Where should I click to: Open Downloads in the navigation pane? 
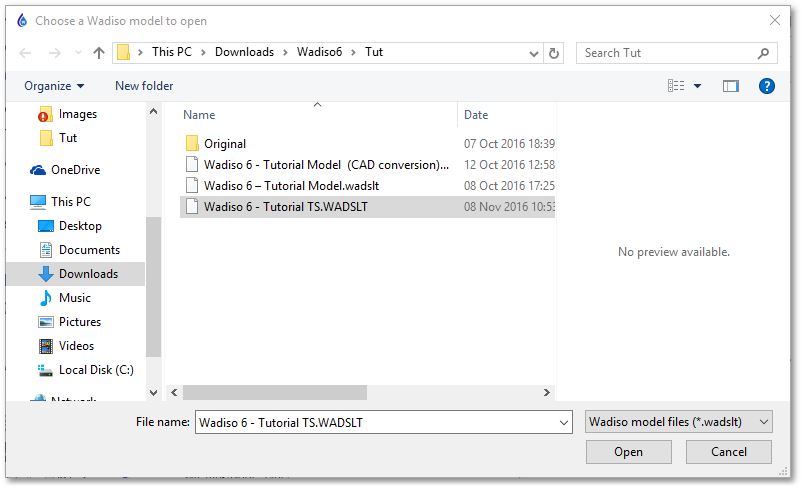88,274
